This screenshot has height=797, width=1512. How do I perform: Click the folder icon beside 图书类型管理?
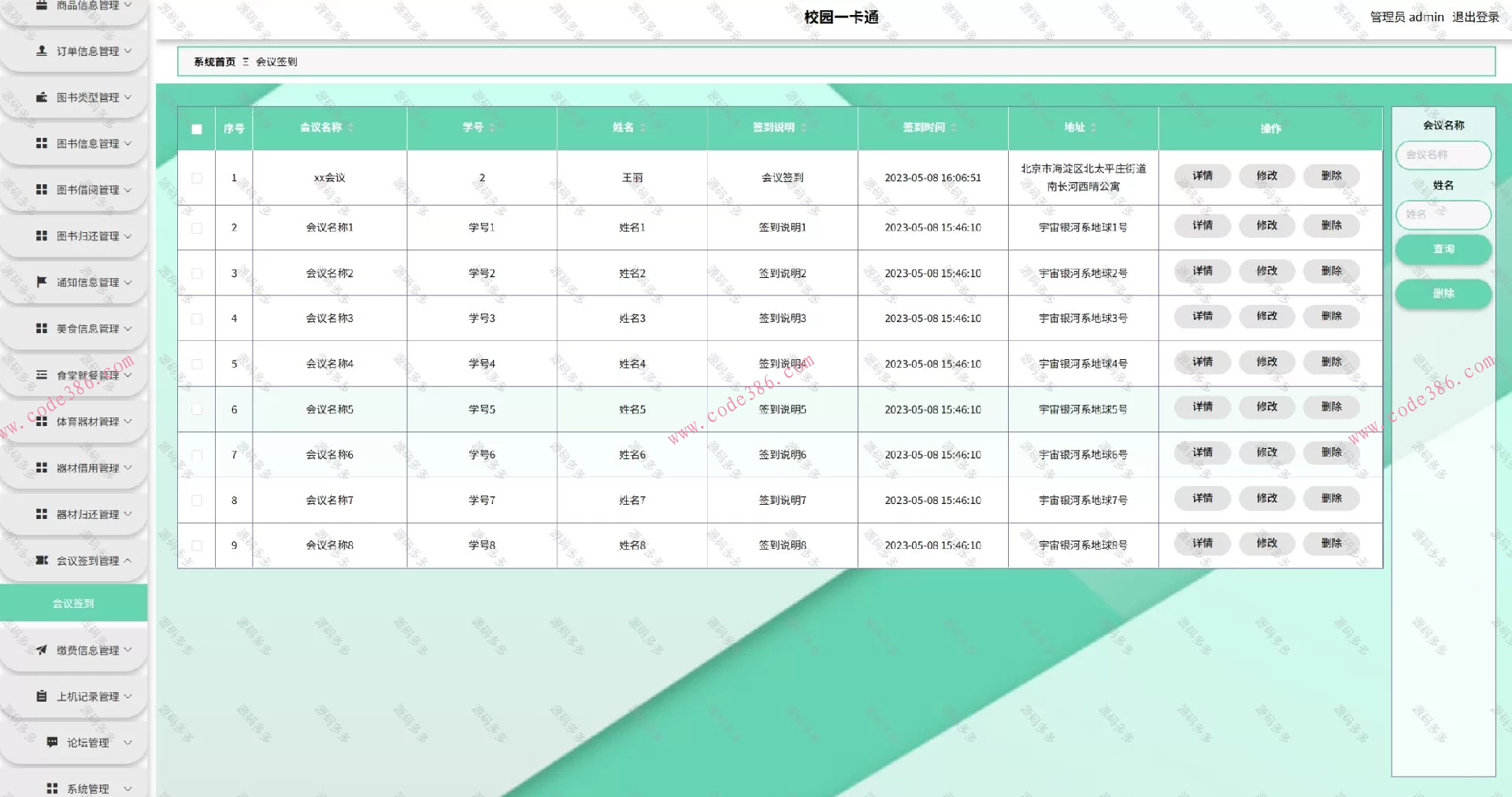(42, 97)
